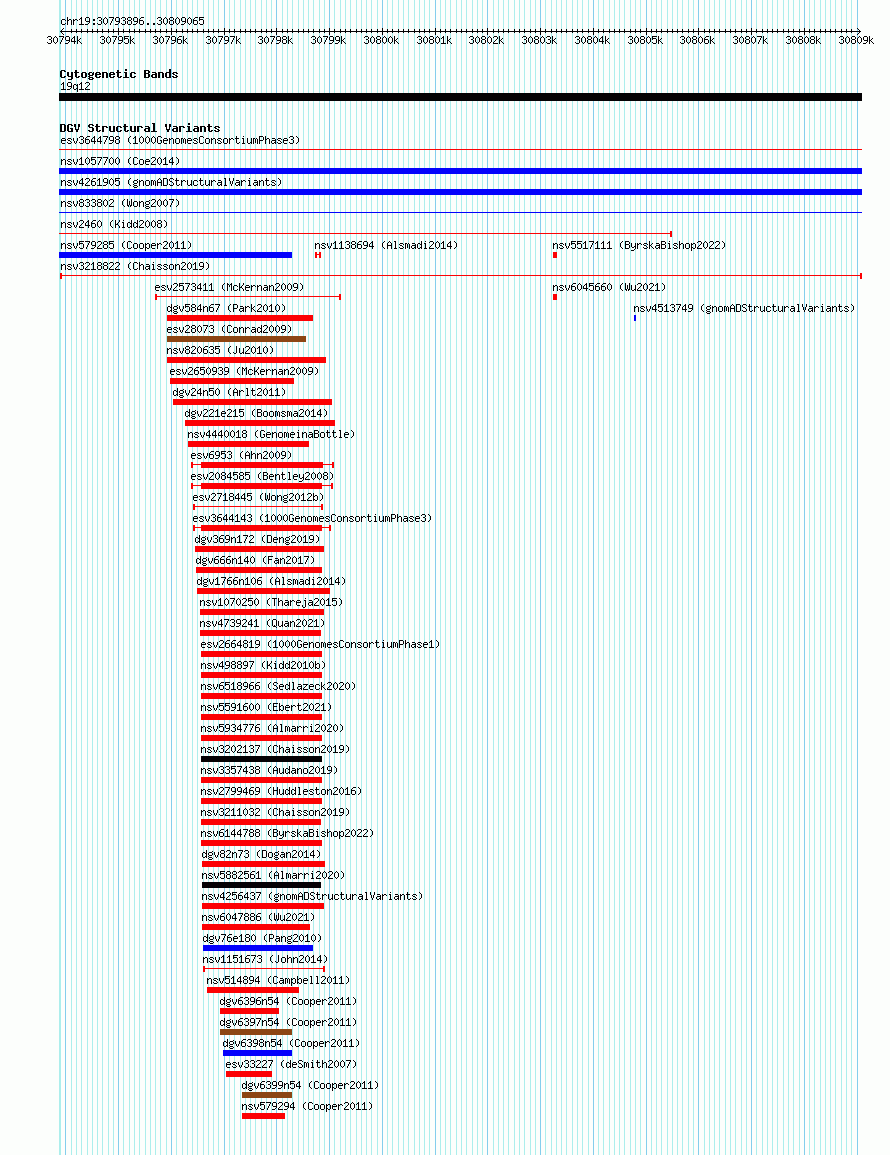The image size is (890, 1155).
Task: Open variant nsv3218822 (Chaisson2019)
Action: (135, 266)
